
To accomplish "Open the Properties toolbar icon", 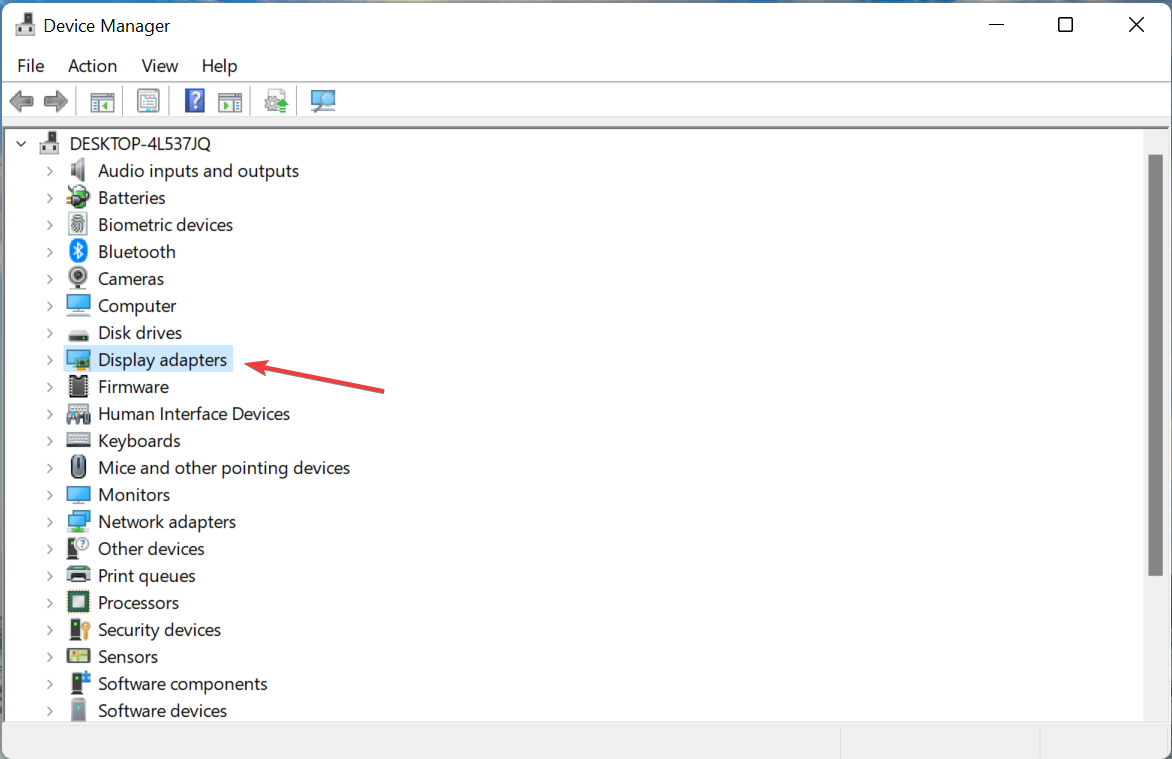I will [x=148, y=101].
